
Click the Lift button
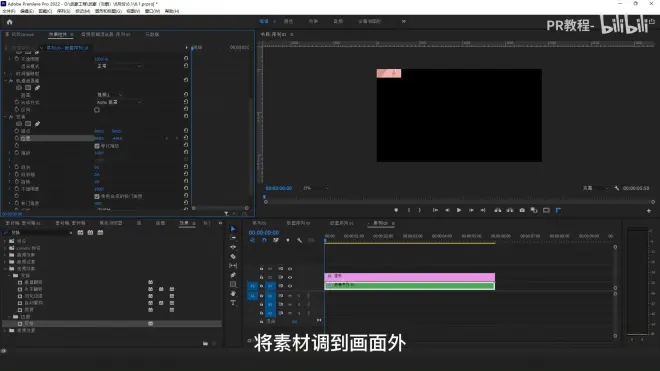(x=498, y=210)
